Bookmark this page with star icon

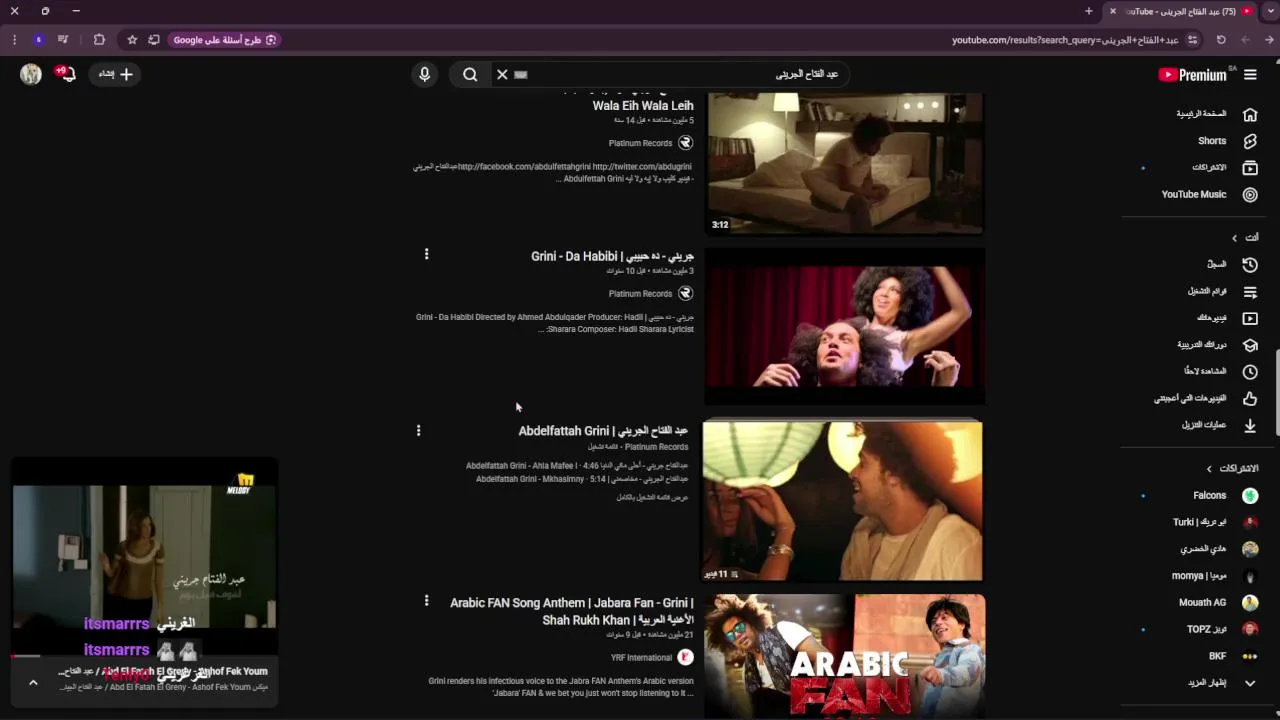(x=132, y=40)
